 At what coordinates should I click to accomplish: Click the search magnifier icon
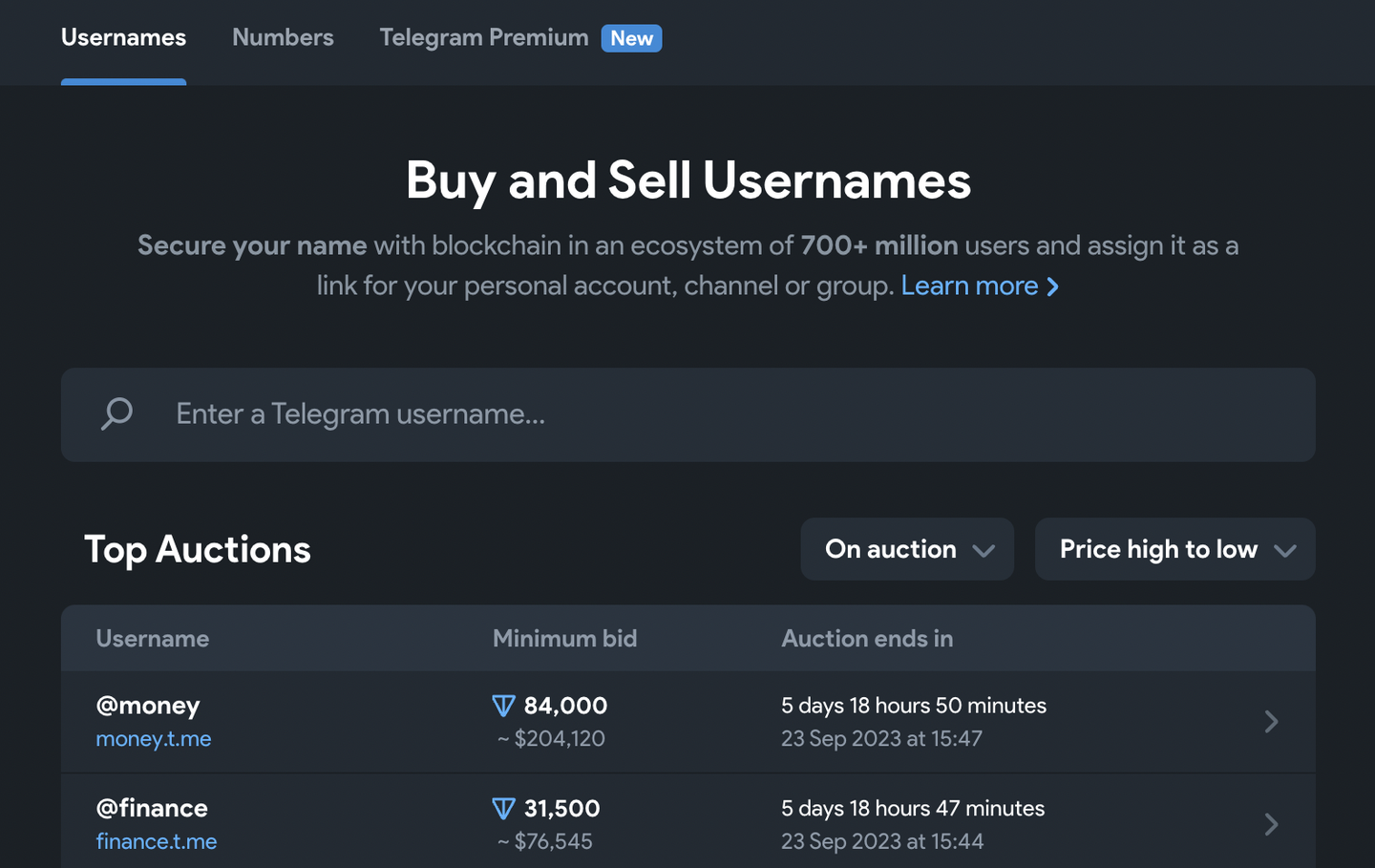pyautogui.click(x=116, y=414)
